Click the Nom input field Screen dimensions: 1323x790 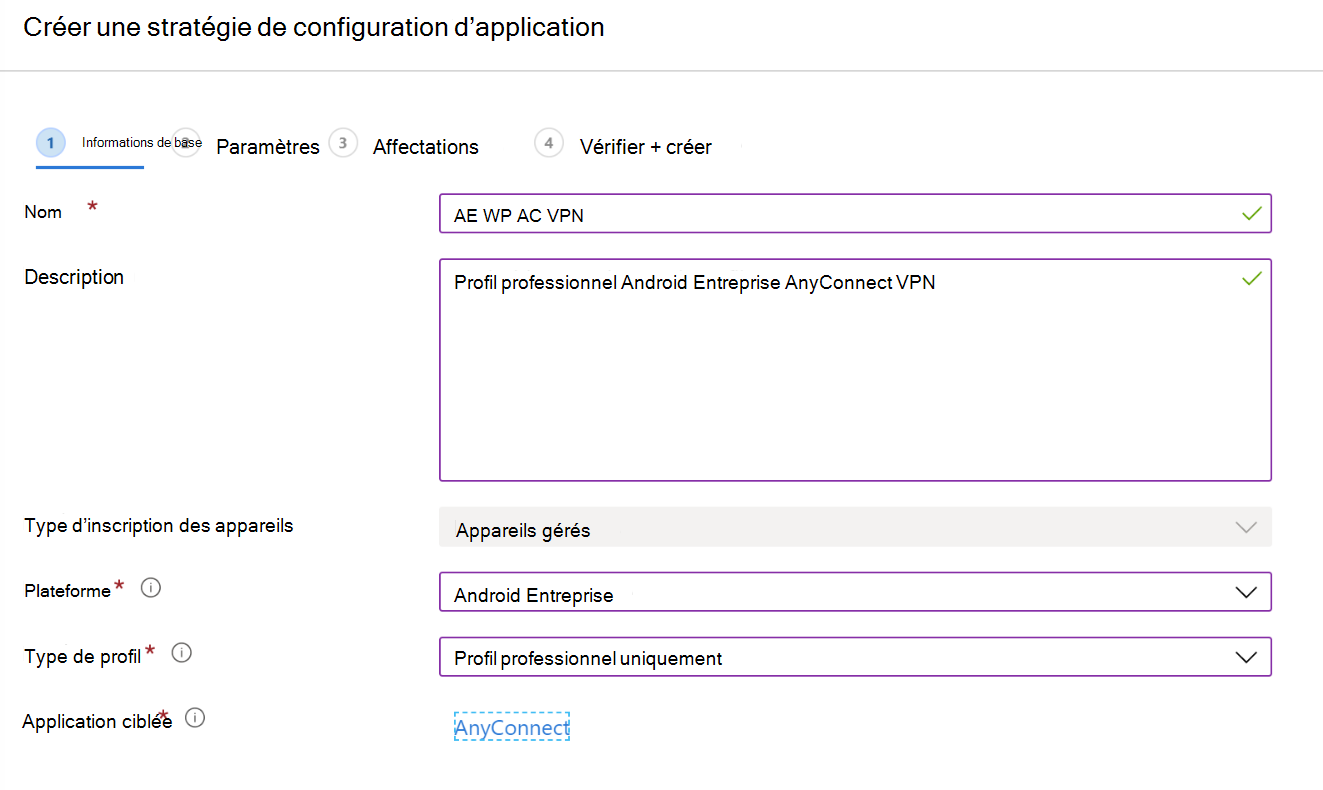(855, 213)
